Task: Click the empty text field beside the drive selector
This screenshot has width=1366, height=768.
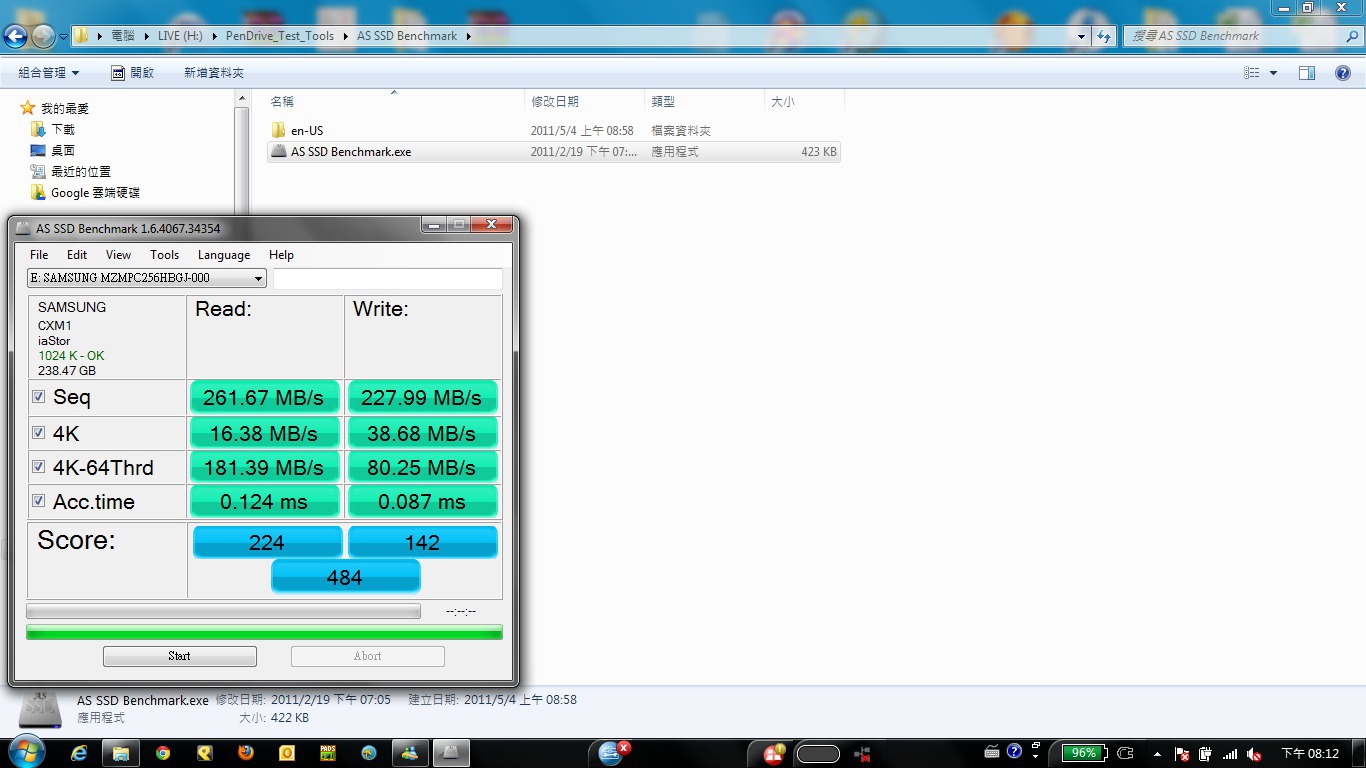Action: (388, 279)
